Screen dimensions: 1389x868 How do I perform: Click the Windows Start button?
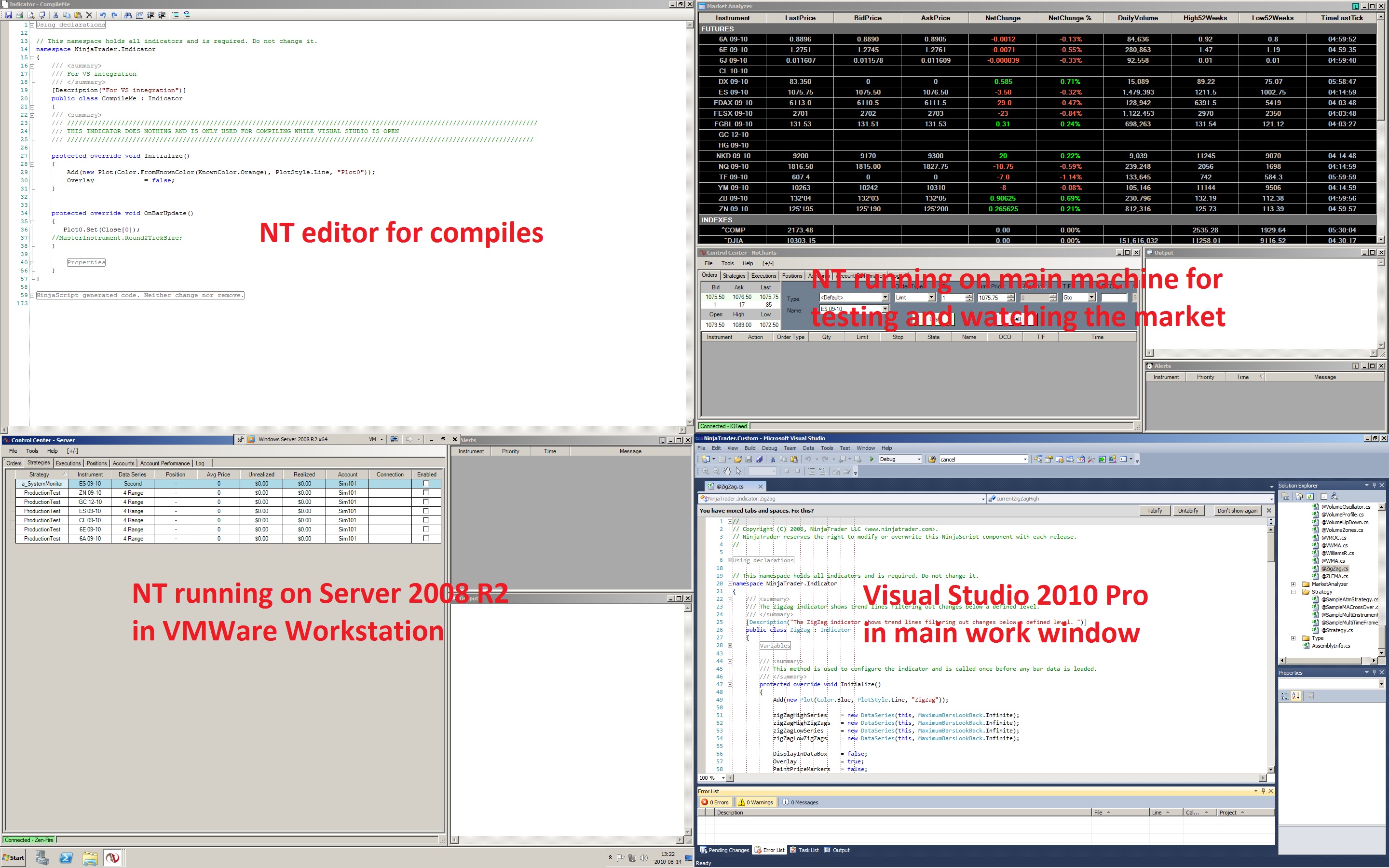[x=13, y=858]
